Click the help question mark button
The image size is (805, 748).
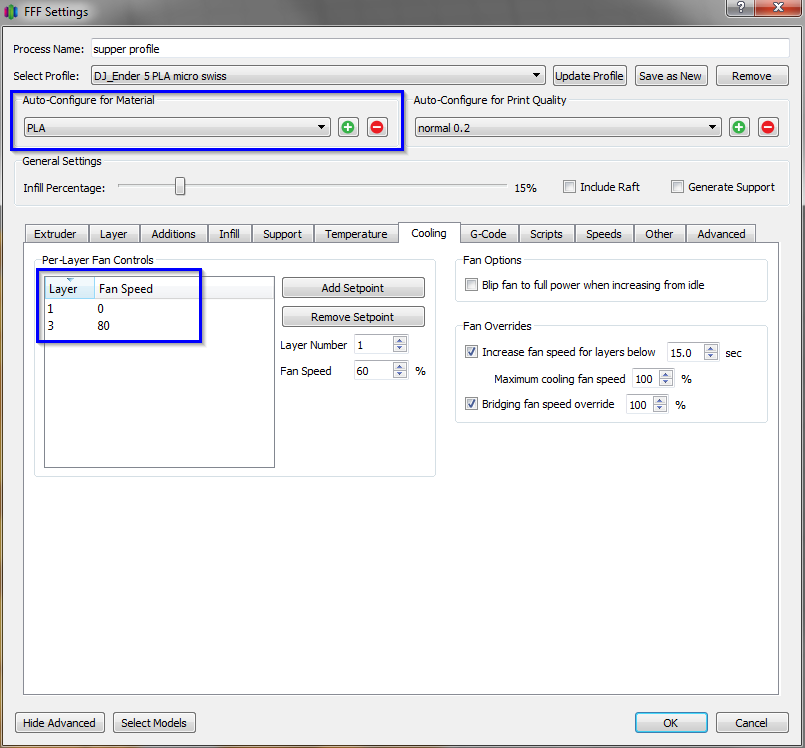coord(741,7)
